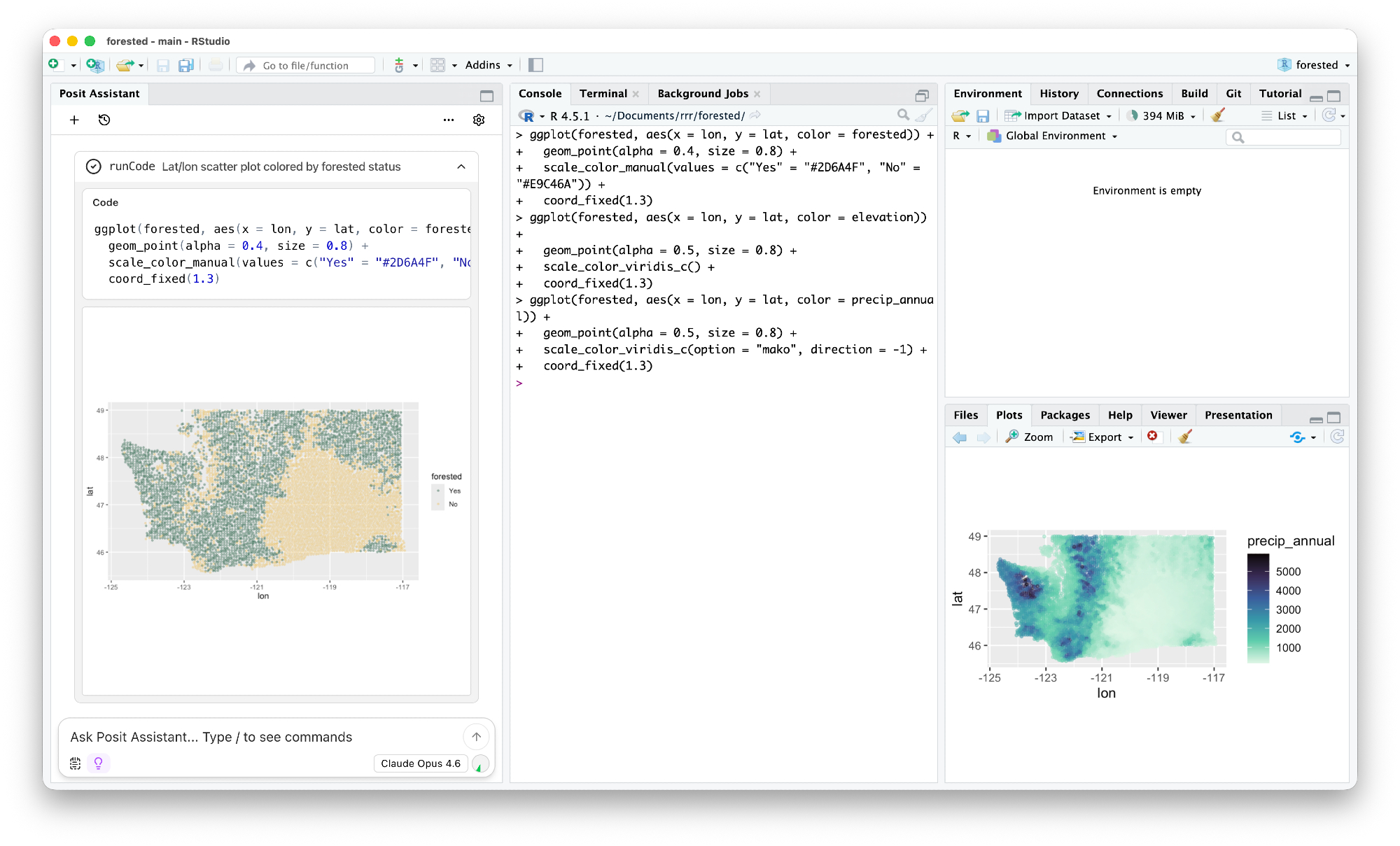Screen dimensions: 1400x846
Task: Switch to the Terminal tab
Action: 603,94
